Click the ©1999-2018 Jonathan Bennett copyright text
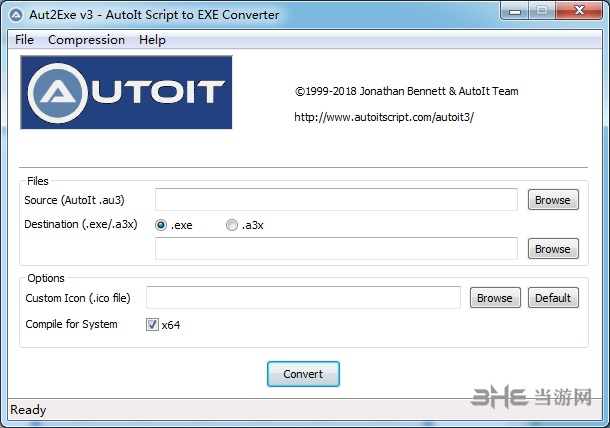 click(407, 91)
